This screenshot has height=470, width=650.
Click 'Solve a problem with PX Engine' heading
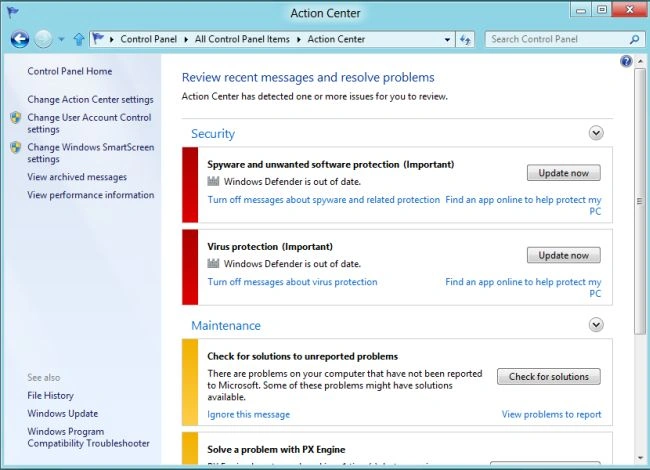pyautogui.click(x=276, y=450)
